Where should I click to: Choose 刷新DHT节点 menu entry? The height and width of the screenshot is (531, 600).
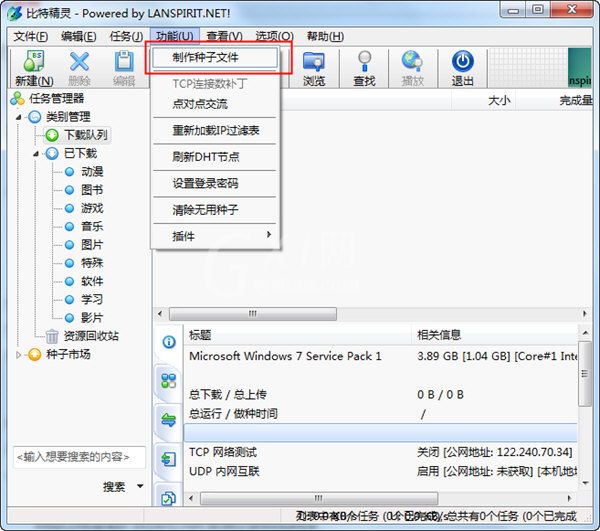tap(215, 157)
